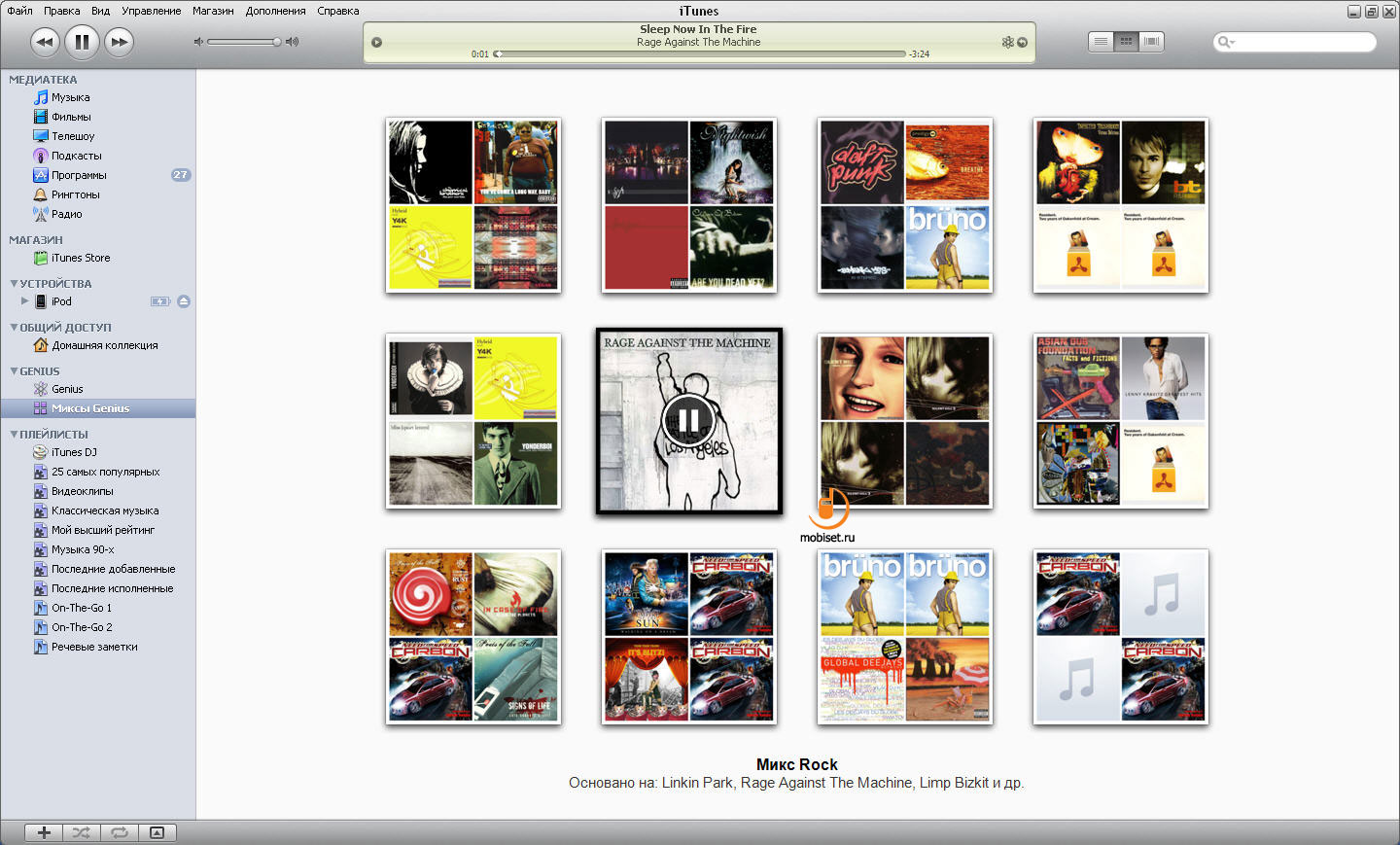Go to iTunes Store
This screenshot has width=1400, height=845.
pos(81,258)
